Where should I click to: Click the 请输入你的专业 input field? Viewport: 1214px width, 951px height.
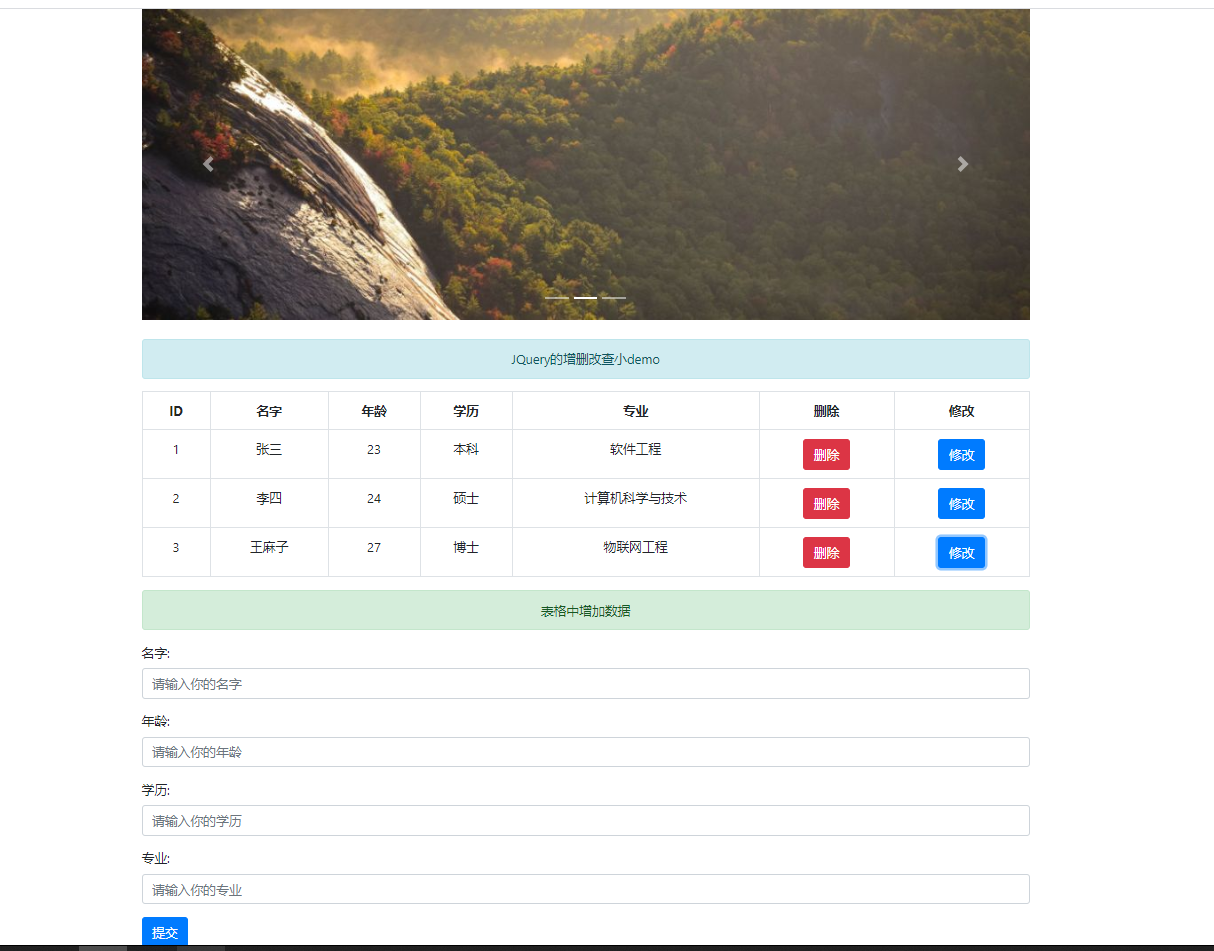click(586, 889)
